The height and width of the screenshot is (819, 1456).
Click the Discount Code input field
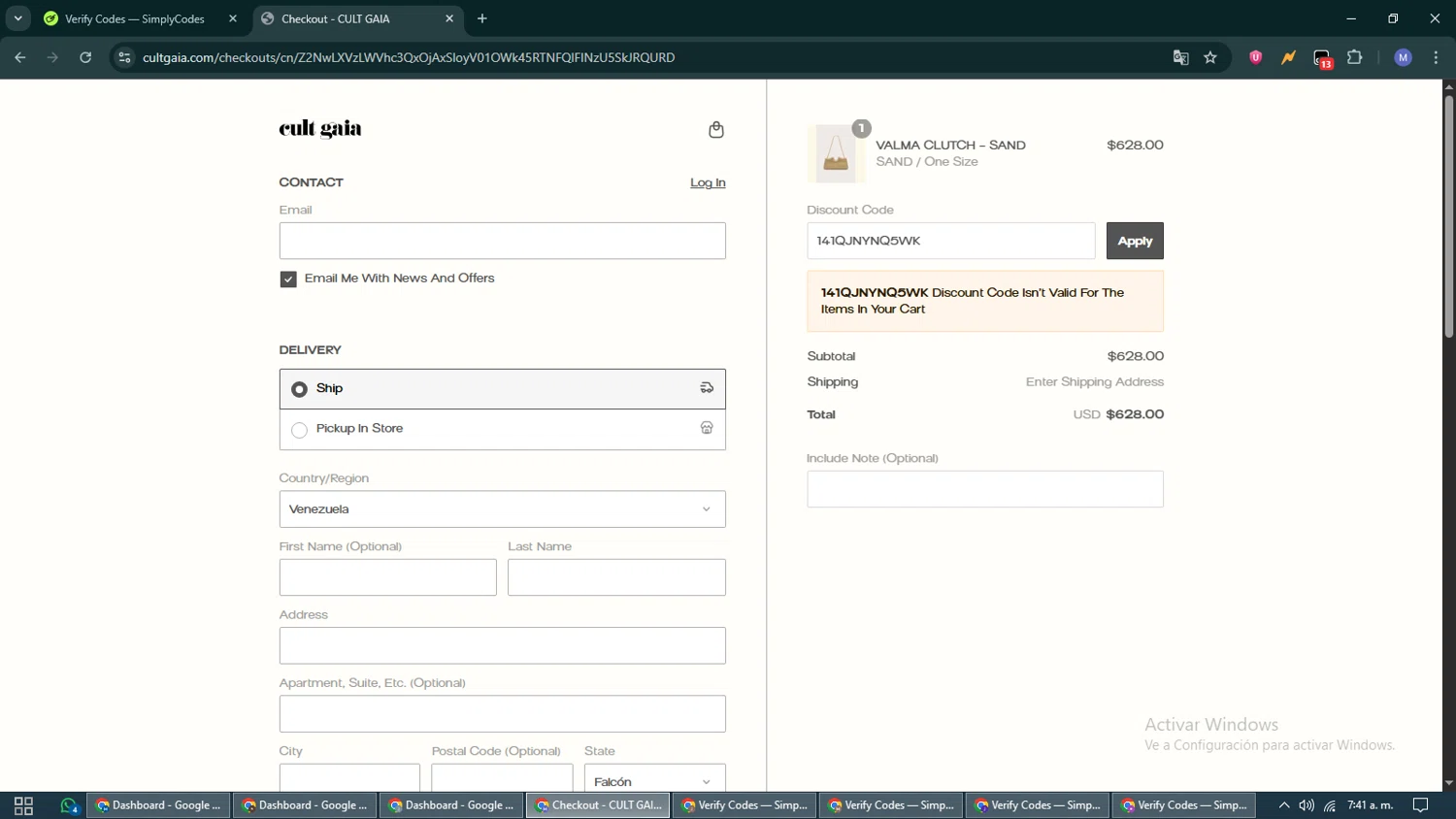coord(951,241)
